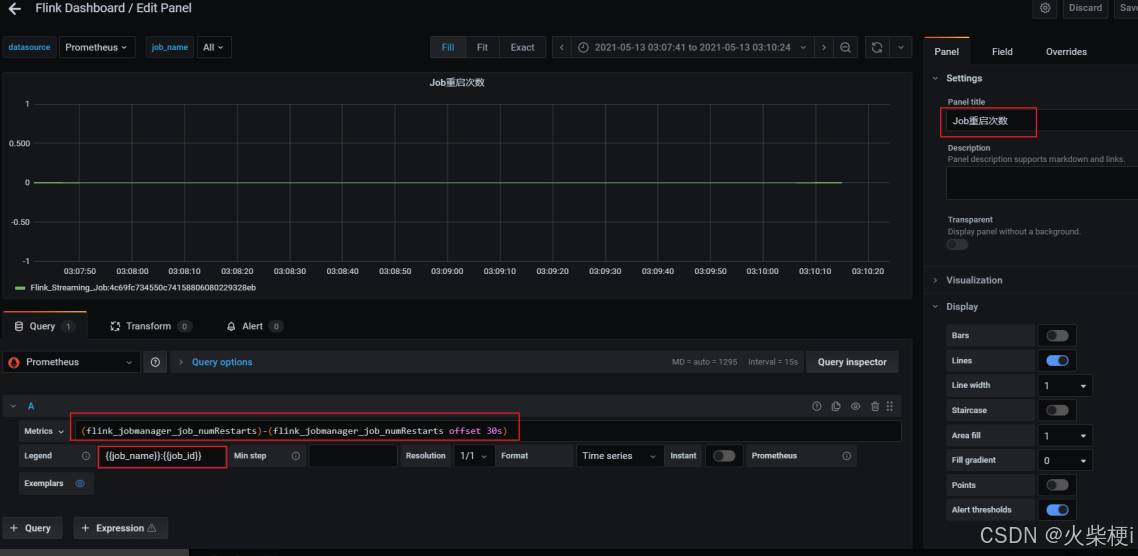Viewport: 1138px width, 556px height.
Task: Click the Min step info icon
Action: coord(295,456)
